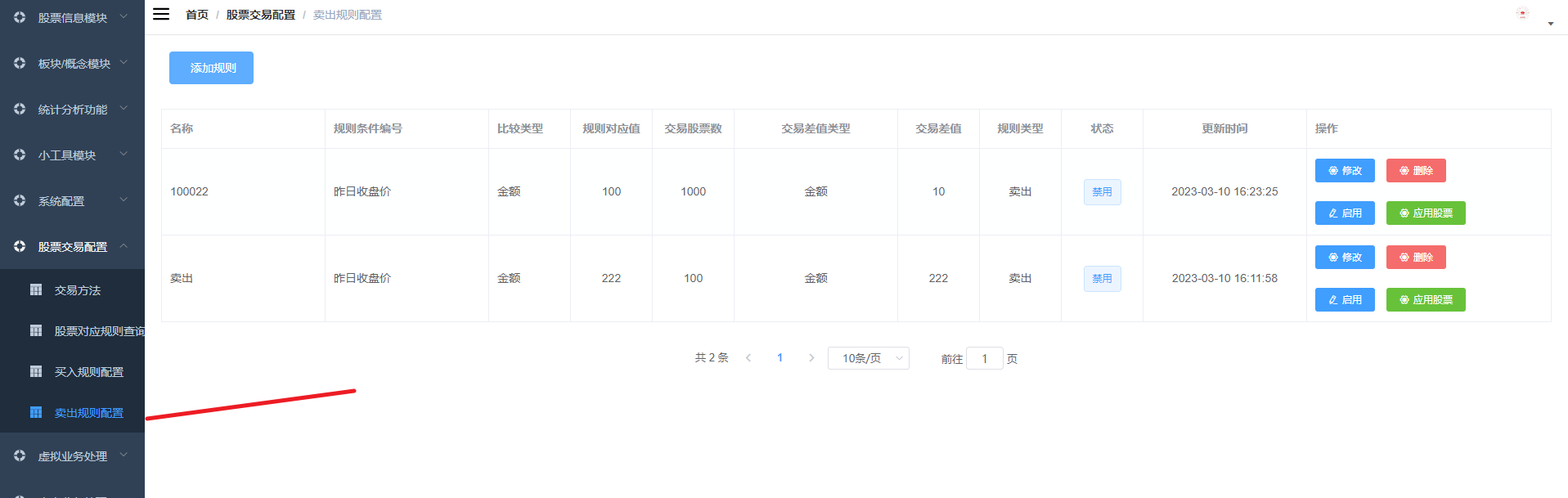Viewport: 1568px width, 498px height.
Task: Go to 首页 in the breadcrumb
Action: pos(197,15)
